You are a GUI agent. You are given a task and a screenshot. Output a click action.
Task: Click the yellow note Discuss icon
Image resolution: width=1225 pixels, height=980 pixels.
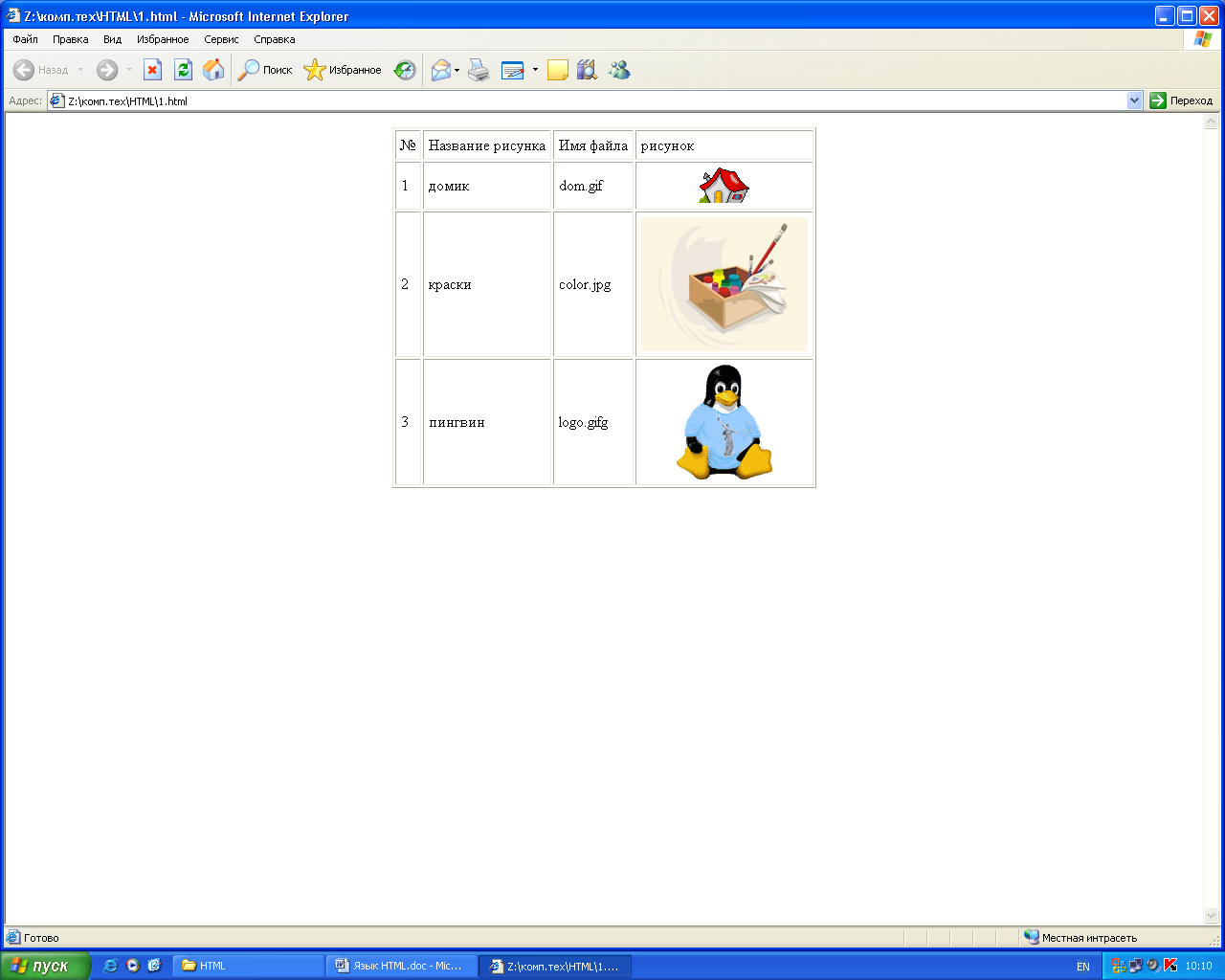tap(558, 70)
